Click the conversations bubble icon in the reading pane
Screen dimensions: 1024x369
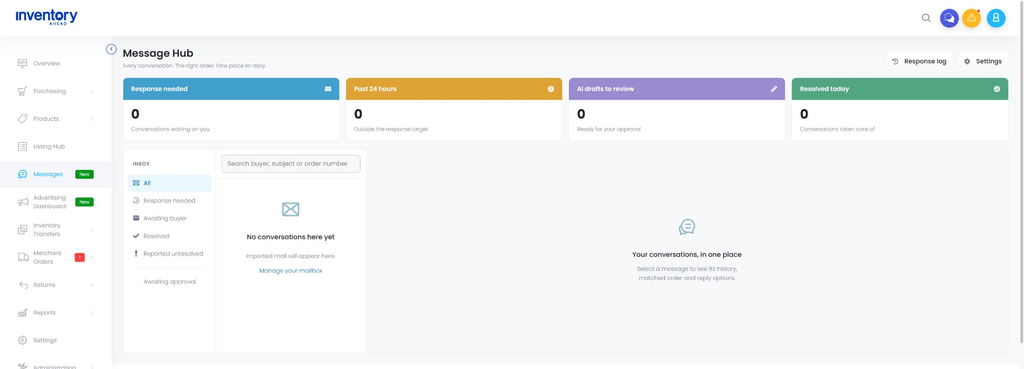(687, 227)
